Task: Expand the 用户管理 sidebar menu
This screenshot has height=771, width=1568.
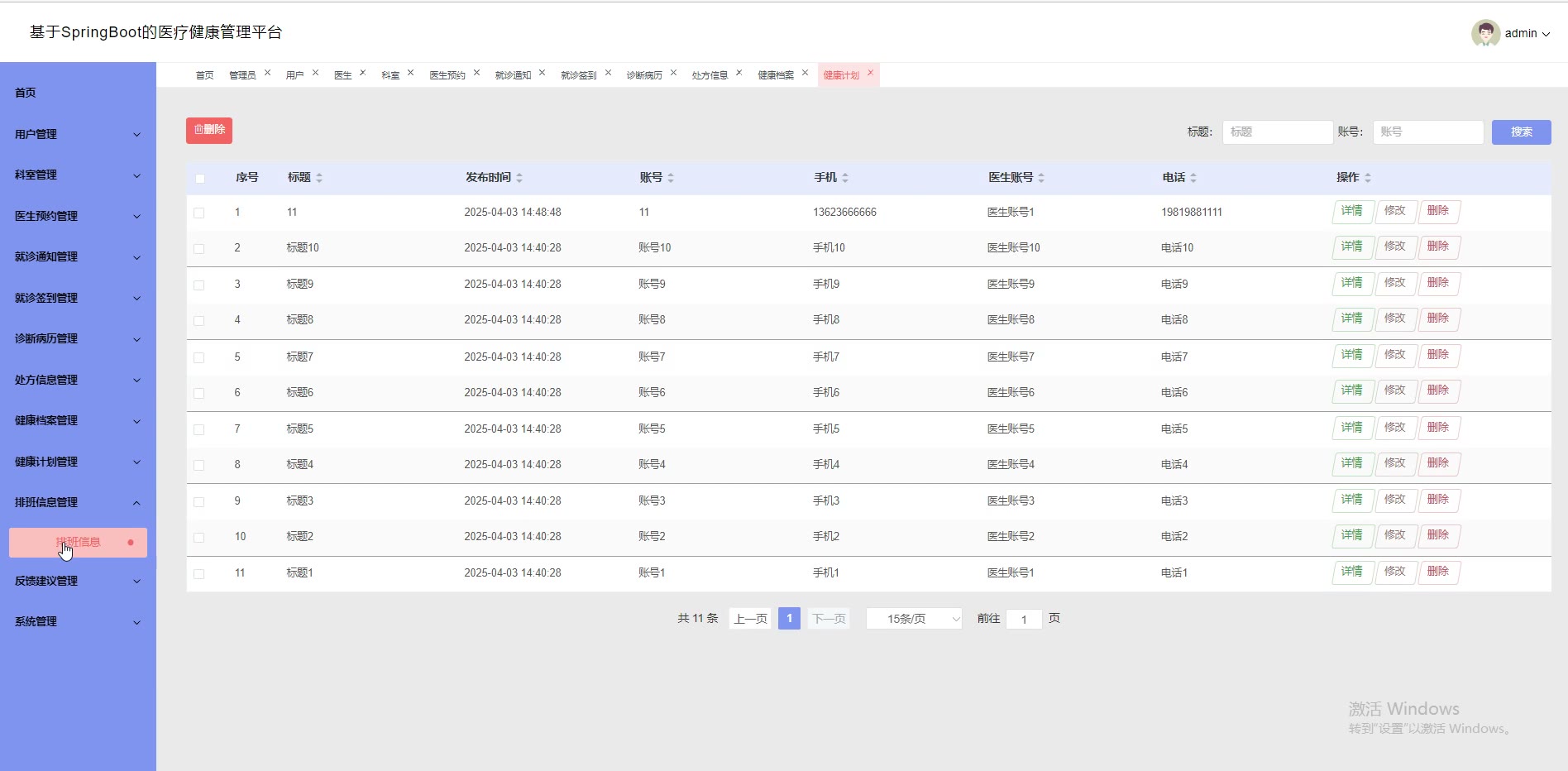Action: [78, 134]
